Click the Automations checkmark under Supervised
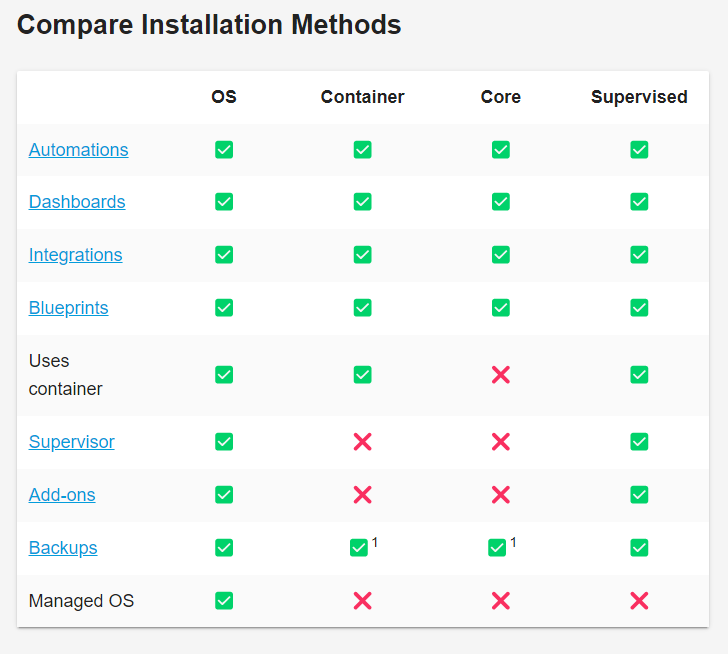The width and height of the screenshot is (728, 654). click(x=639, y=150)
